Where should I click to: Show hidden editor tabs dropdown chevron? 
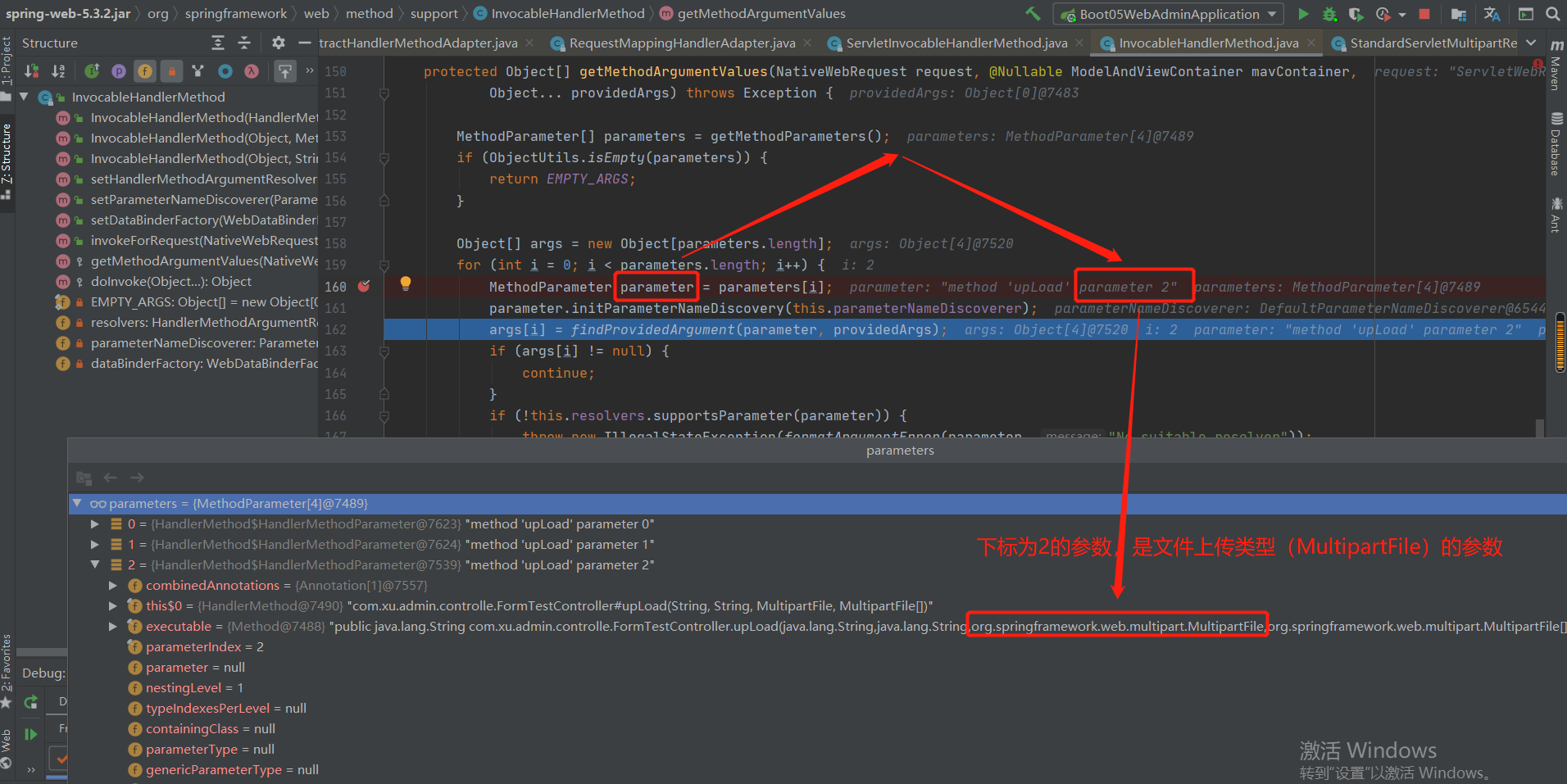tap(1531, 43)
